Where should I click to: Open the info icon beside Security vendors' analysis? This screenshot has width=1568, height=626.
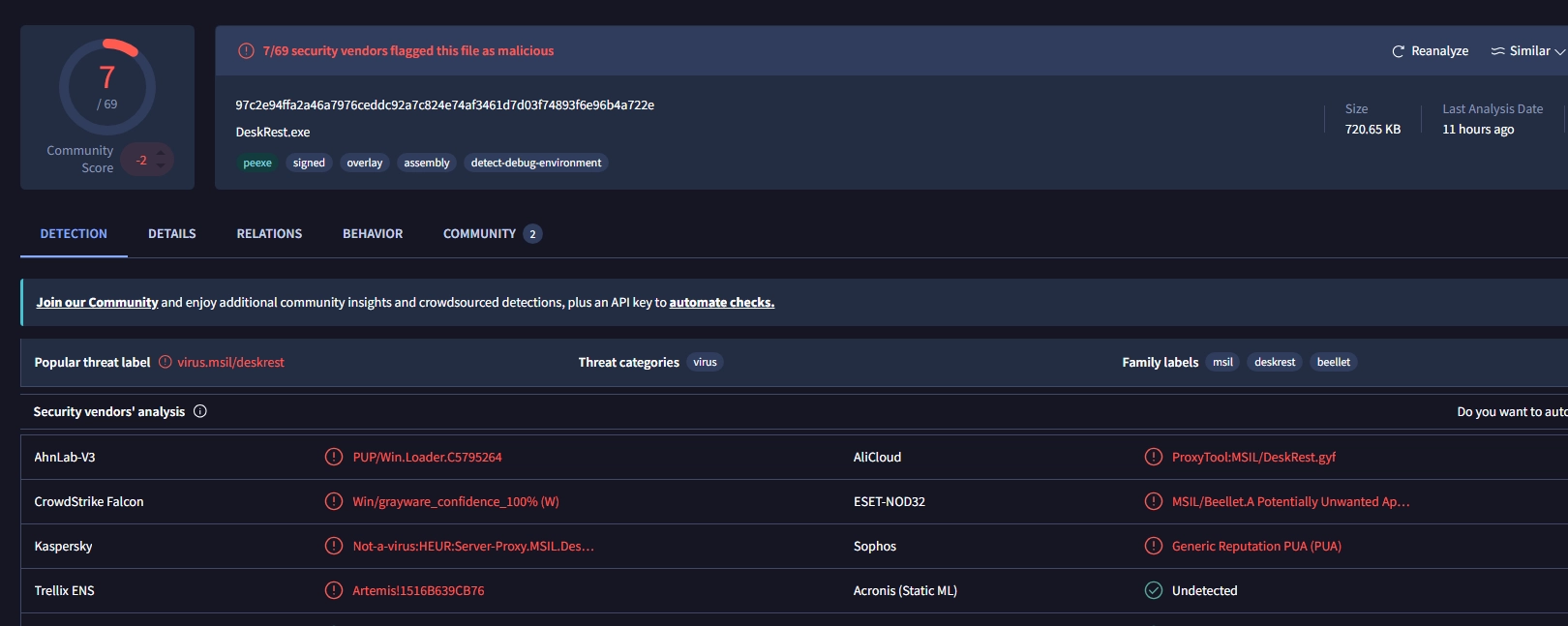coord(200,411)
